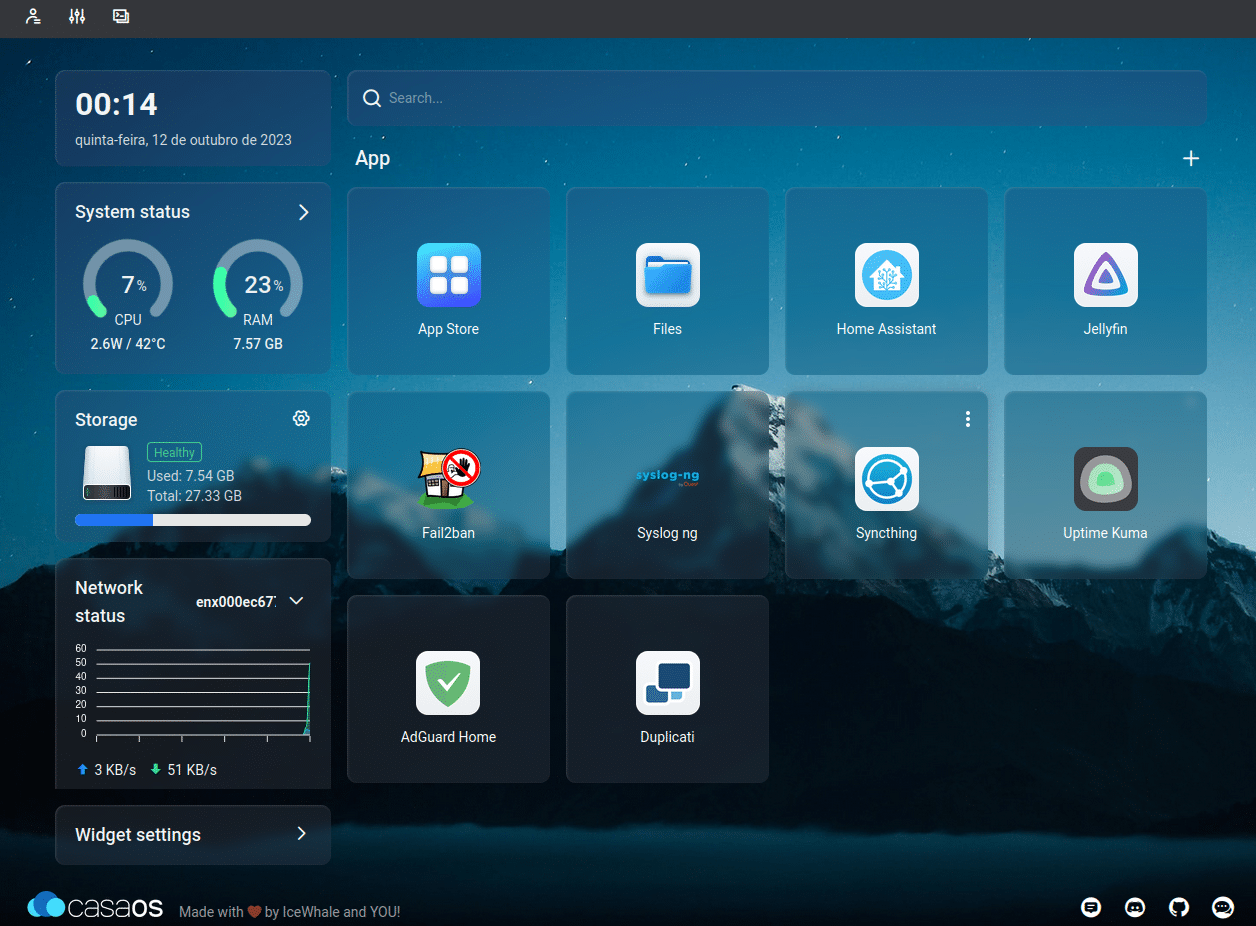
Task: Click Made with by IceWhale text
Action: tap(290, 912)
